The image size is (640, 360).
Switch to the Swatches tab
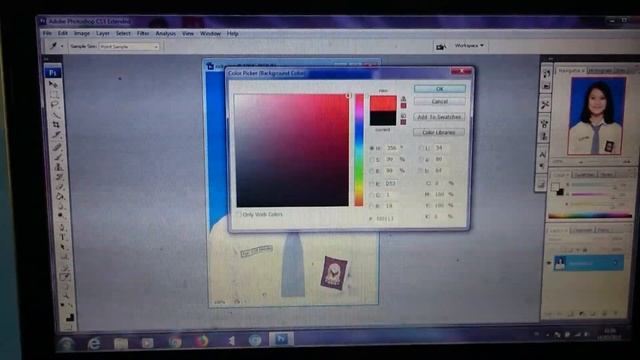584,174
